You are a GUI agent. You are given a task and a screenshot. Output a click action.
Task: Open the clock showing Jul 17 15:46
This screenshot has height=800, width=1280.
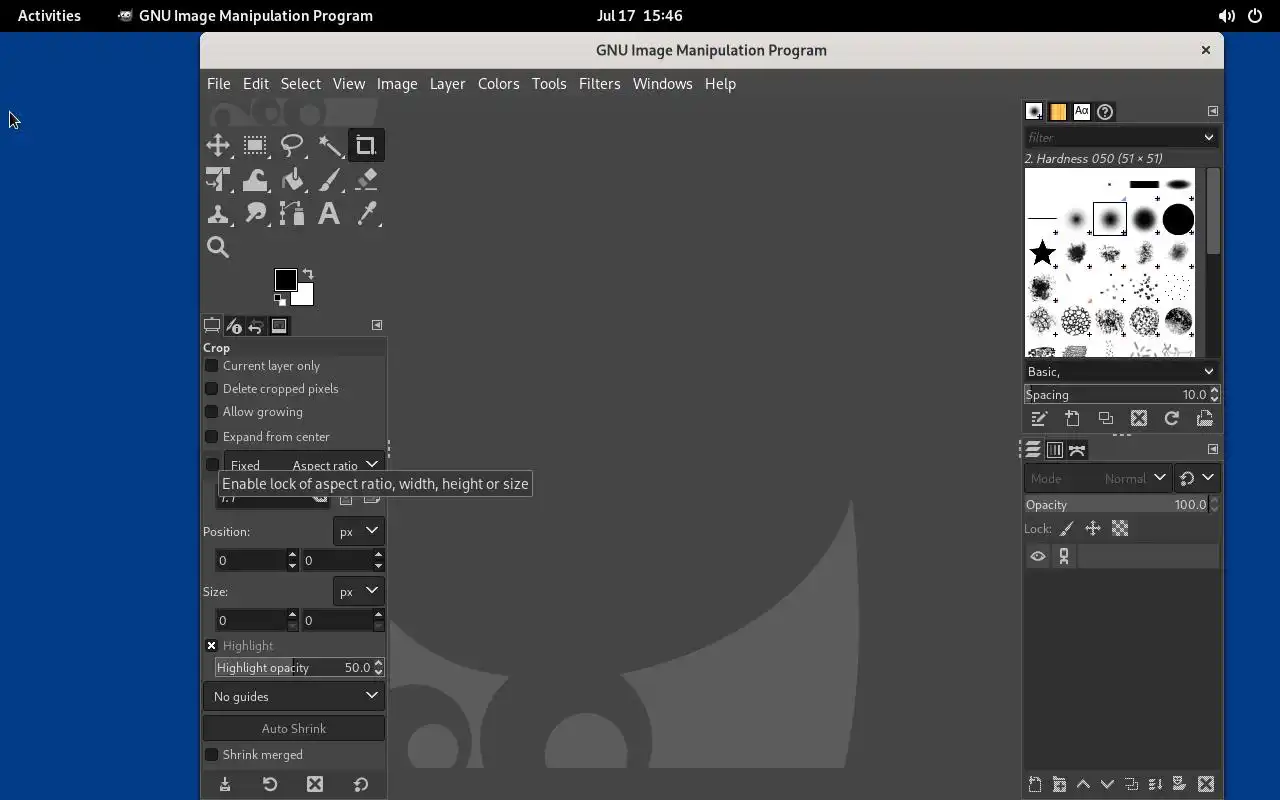point(639,16)
